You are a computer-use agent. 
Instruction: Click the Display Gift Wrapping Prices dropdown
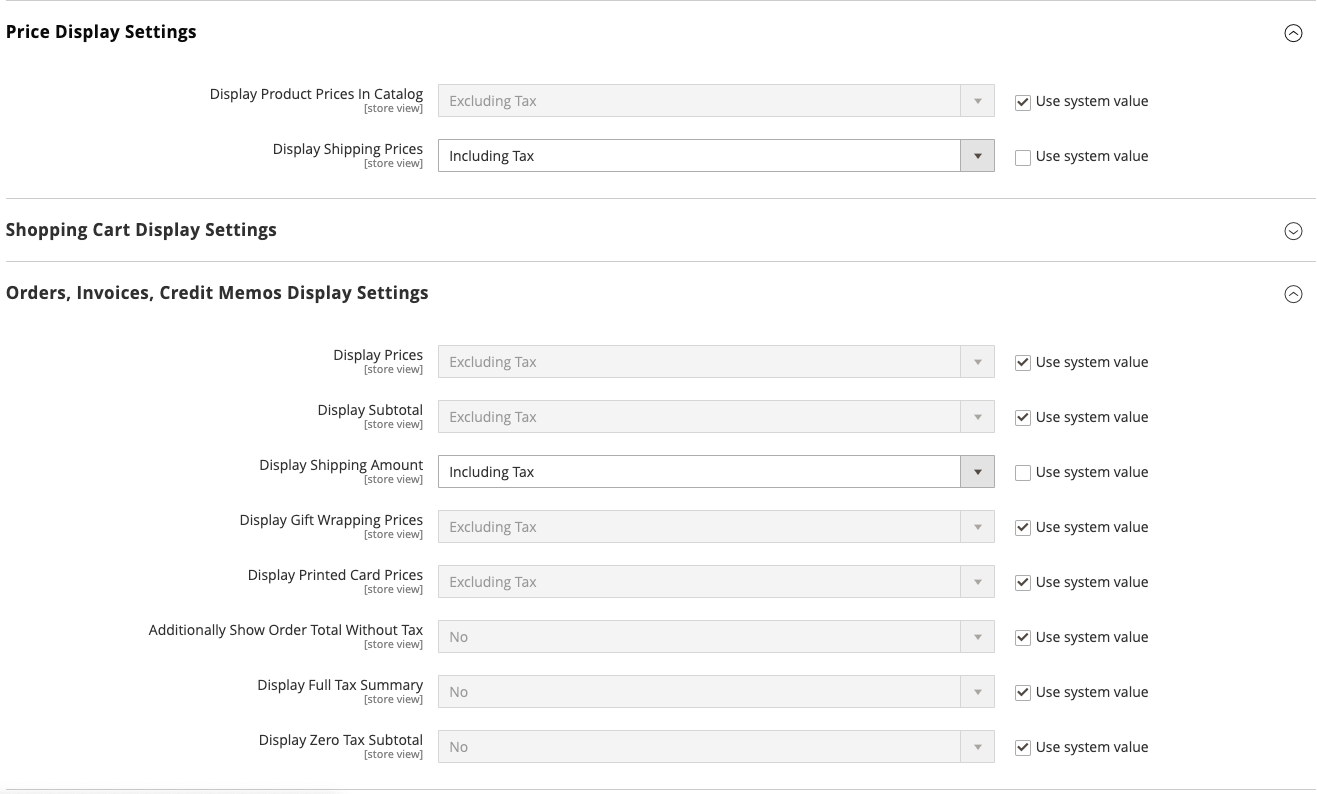coord(716,527)
